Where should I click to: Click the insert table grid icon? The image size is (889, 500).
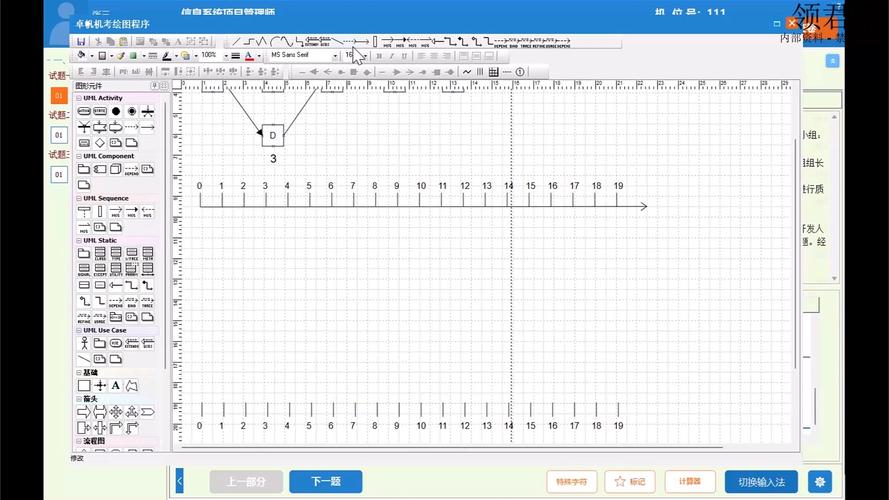(x=493, y=72)
